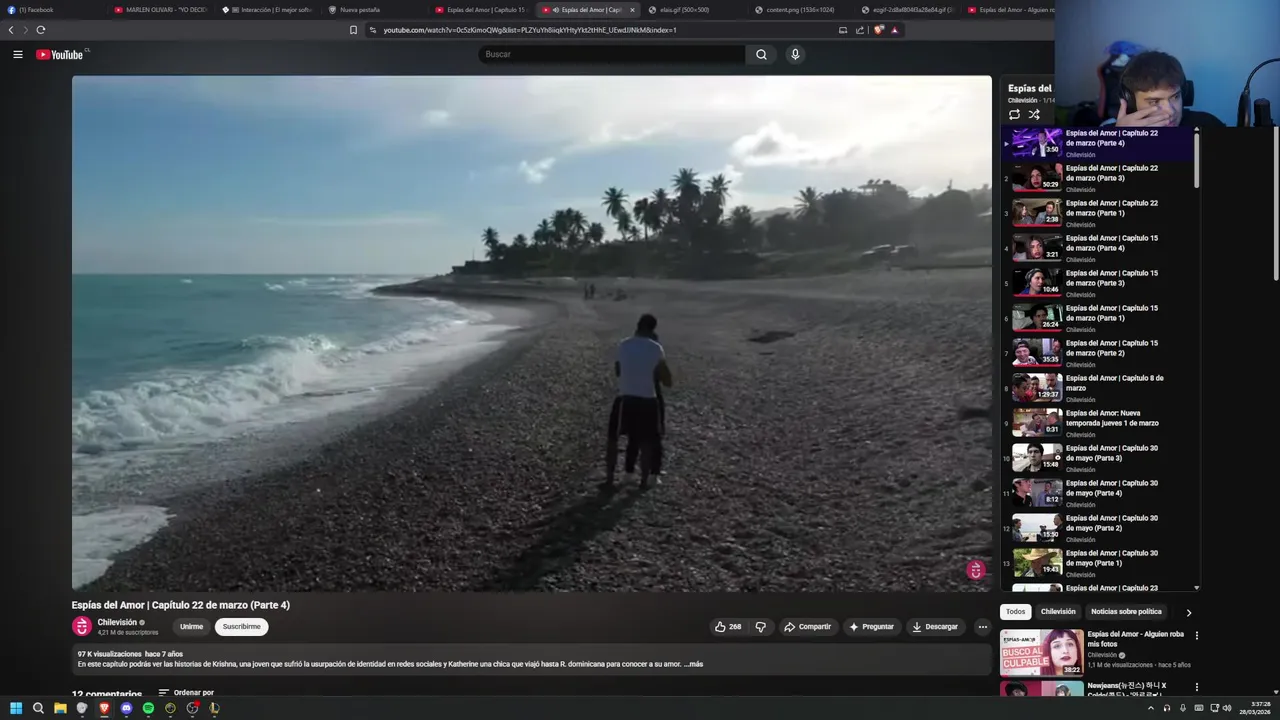Dislike the video with thumbs down
Viewport: 1280px width, 720px height.
(761, 627)
